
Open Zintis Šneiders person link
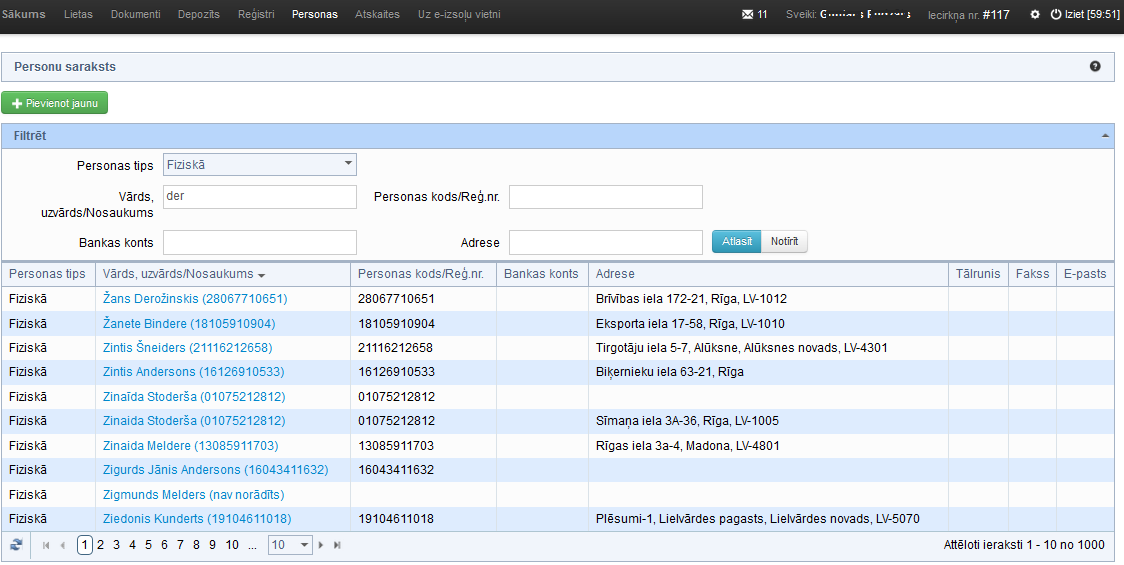188,348
